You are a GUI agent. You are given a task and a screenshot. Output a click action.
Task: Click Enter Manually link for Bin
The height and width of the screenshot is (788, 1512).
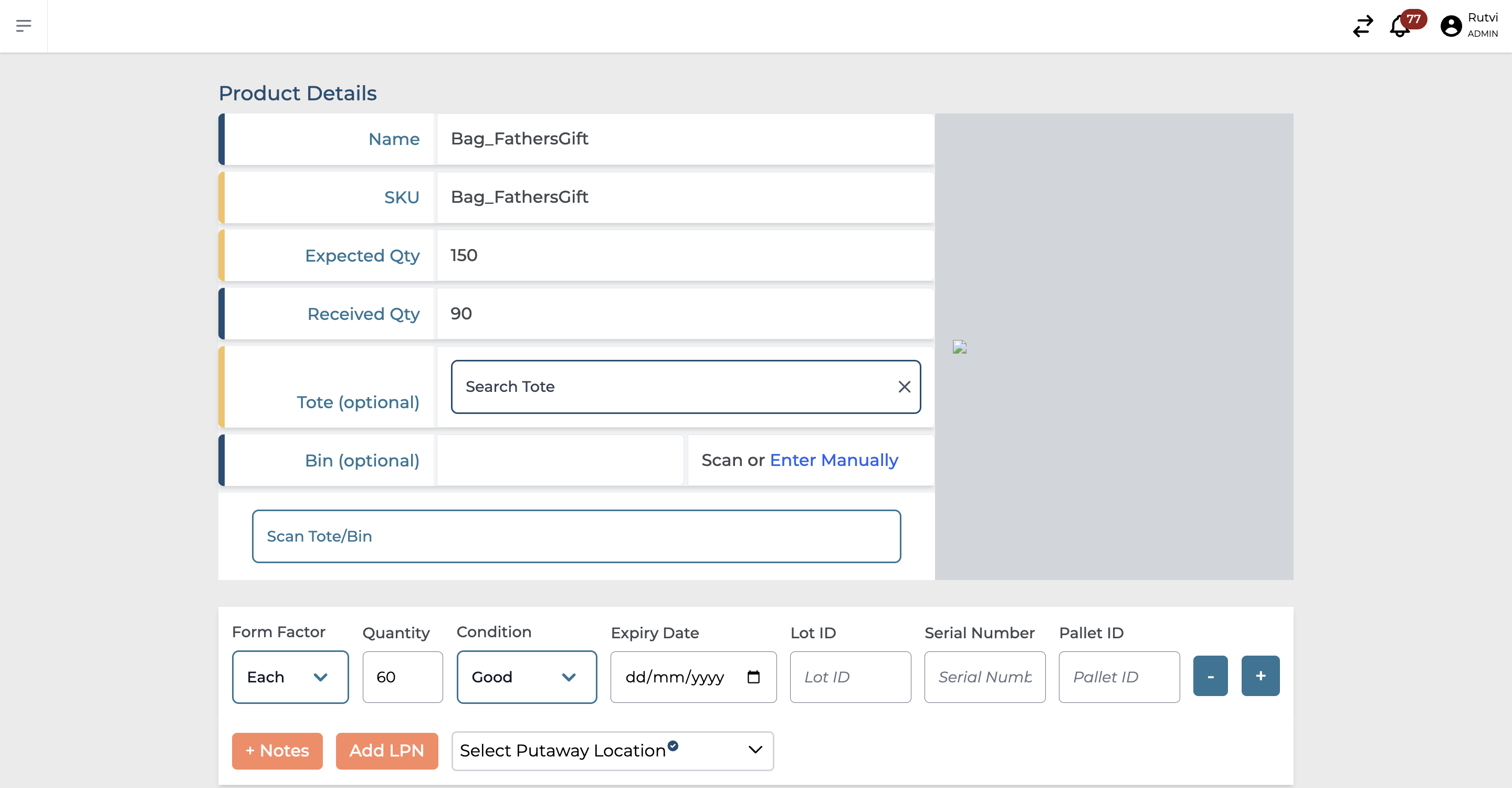(x=833, y=459)
